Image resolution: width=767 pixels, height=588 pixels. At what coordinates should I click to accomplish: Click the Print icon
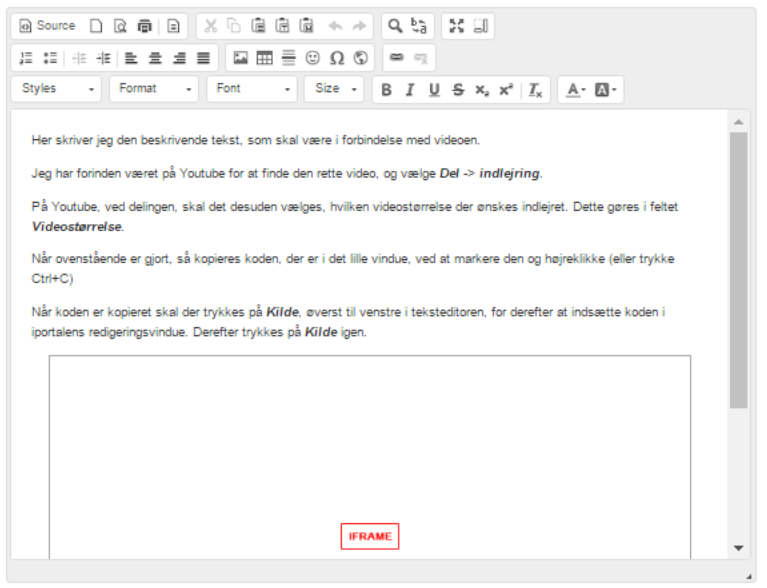pyautogui.click(x=144, y=25)
